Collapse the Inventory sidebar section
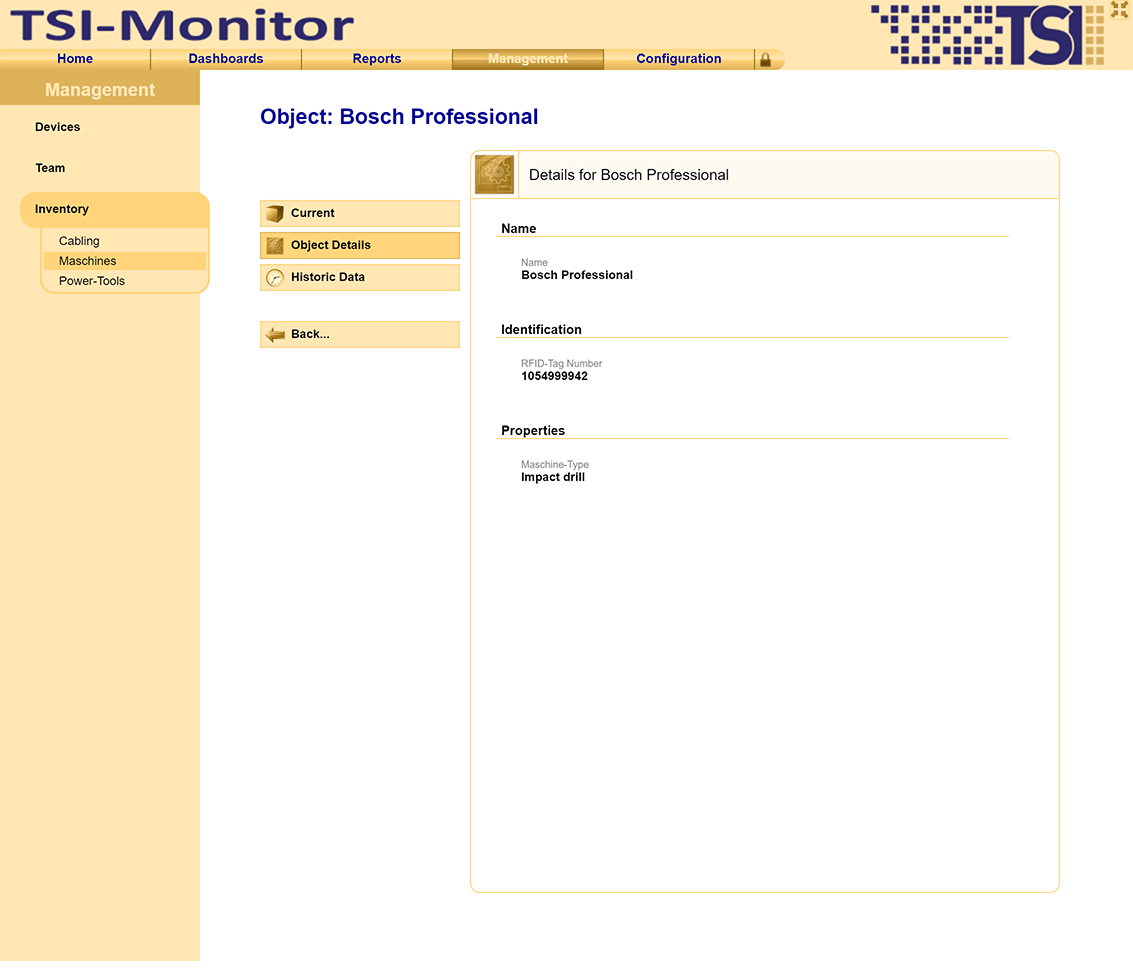Screen dimensions: 1133x972 62,209
